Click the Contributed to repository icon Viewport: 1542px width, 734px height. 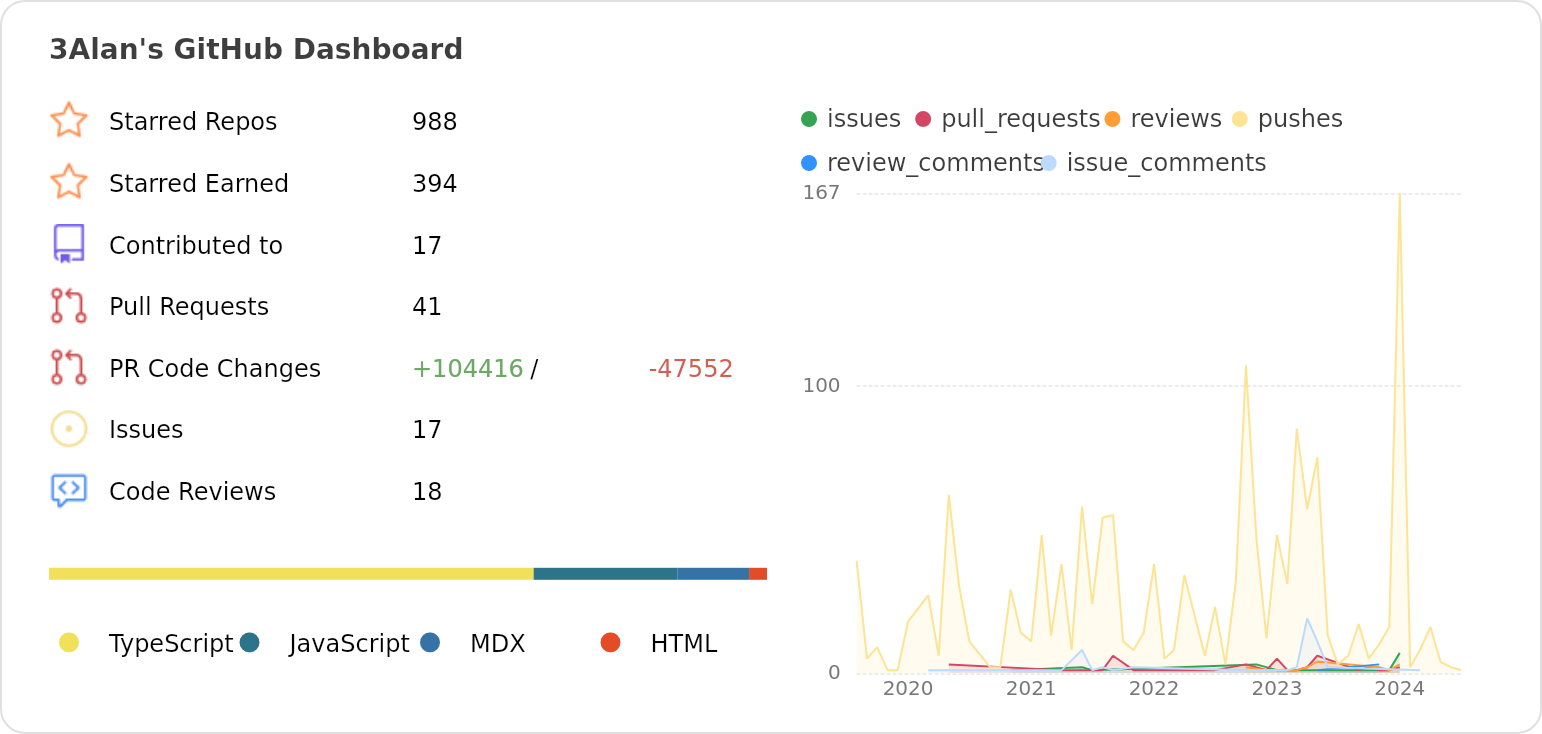[69, 244]
